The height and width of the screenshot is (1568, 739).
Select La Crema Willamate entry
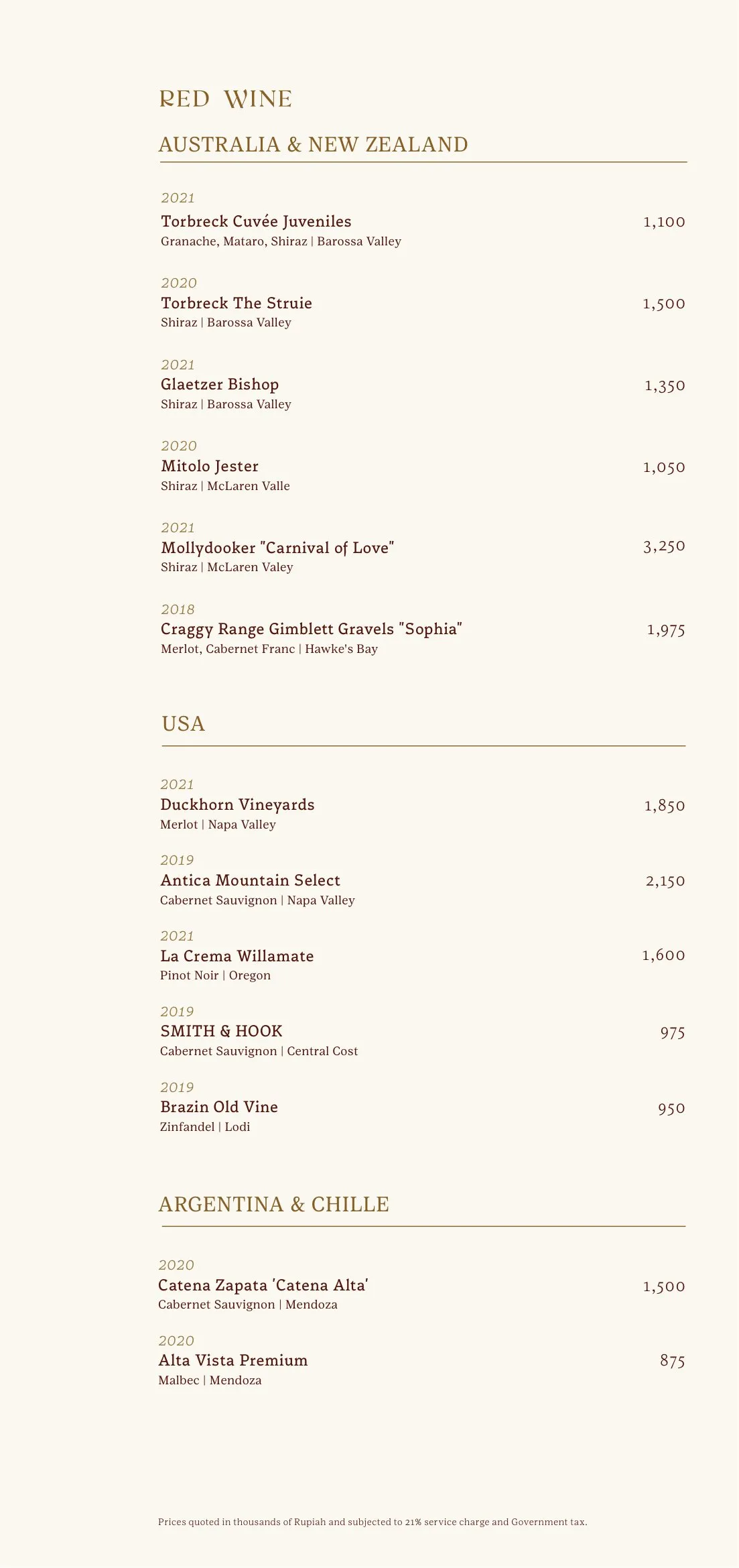point(237,957)
